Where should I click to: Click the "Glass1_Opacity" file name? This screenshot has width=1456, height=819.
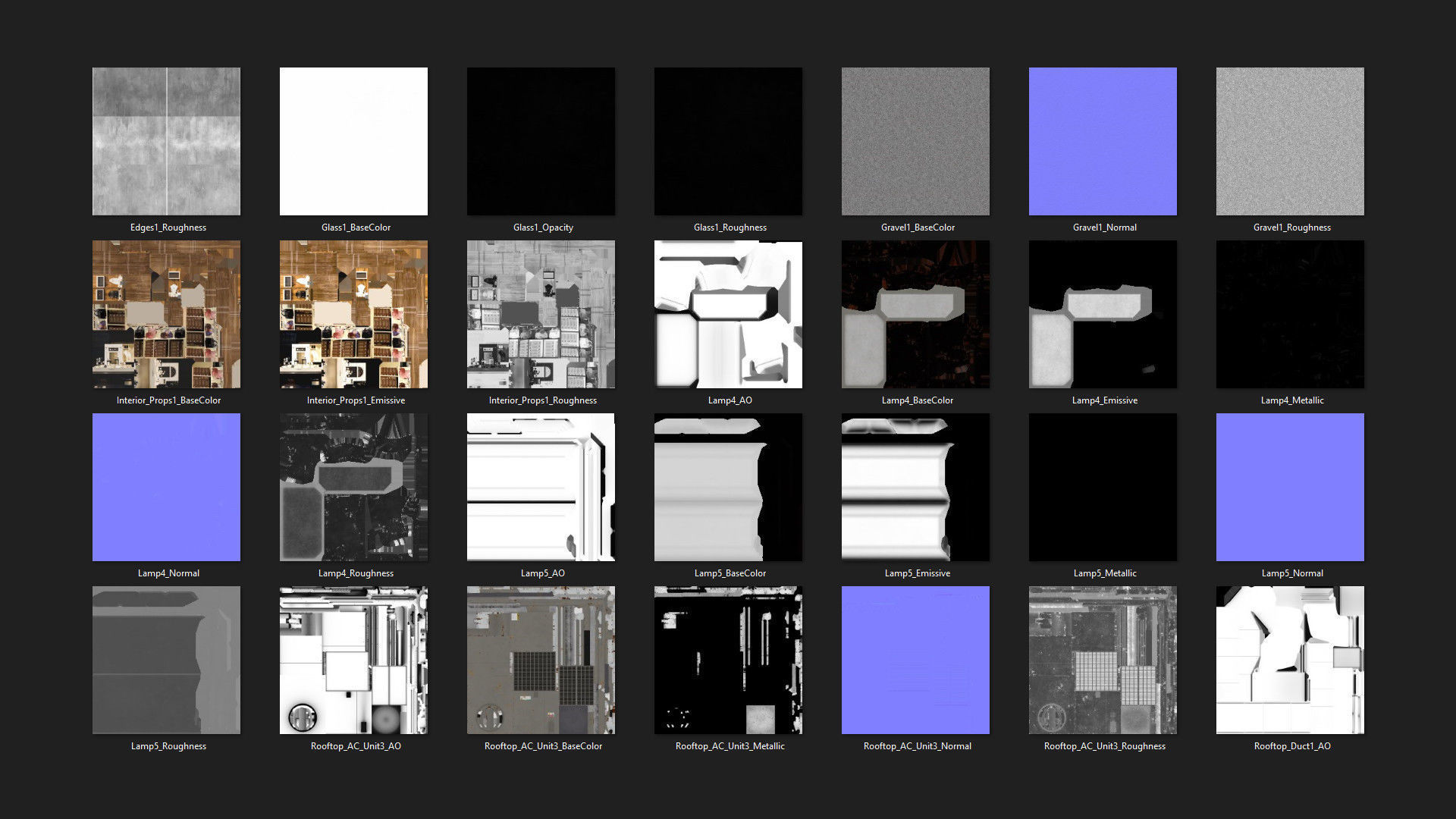[543, 227]
